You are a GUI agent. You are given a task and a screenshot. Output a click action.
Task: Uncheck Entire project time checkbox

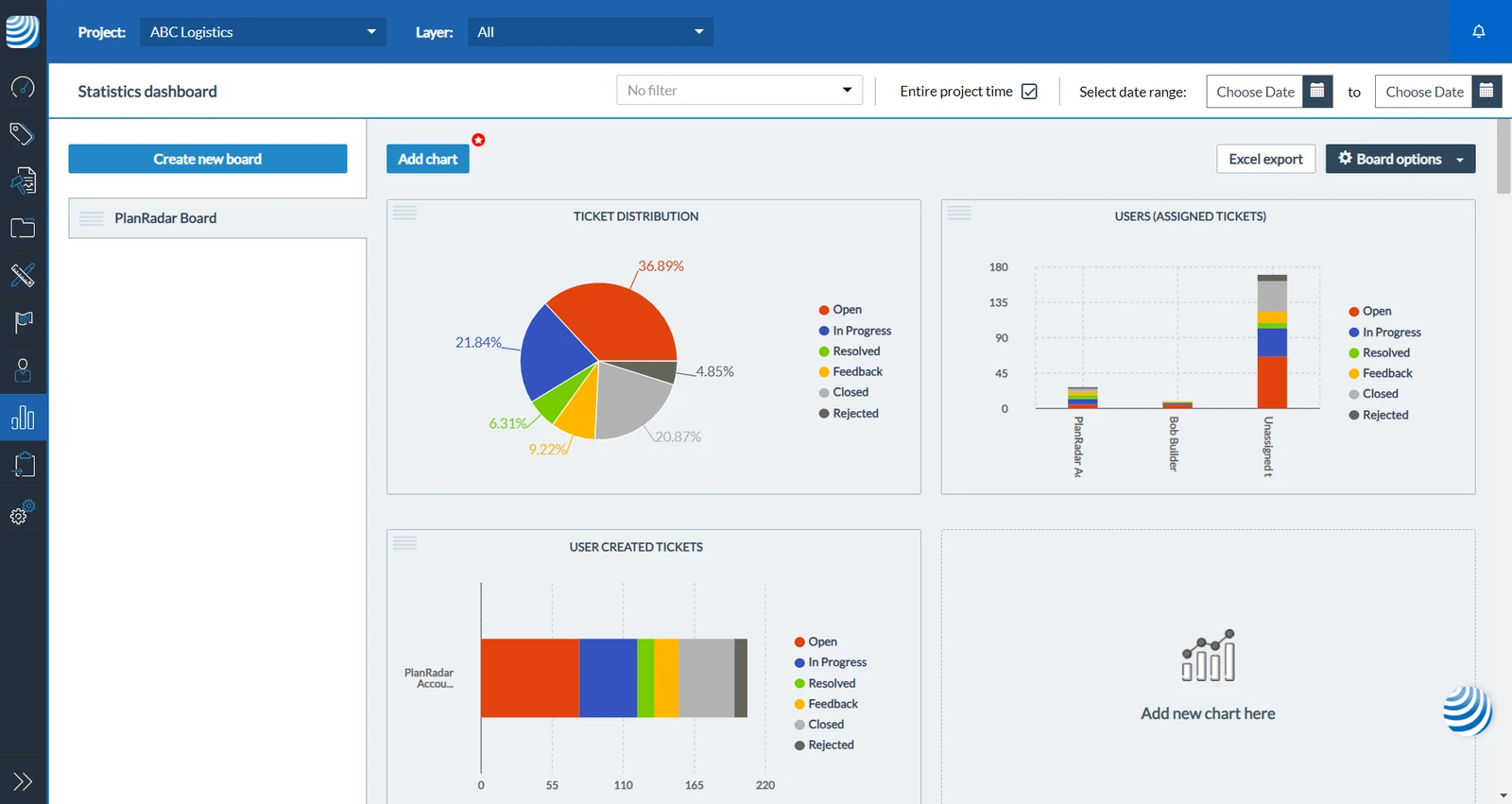point(1030,92)
